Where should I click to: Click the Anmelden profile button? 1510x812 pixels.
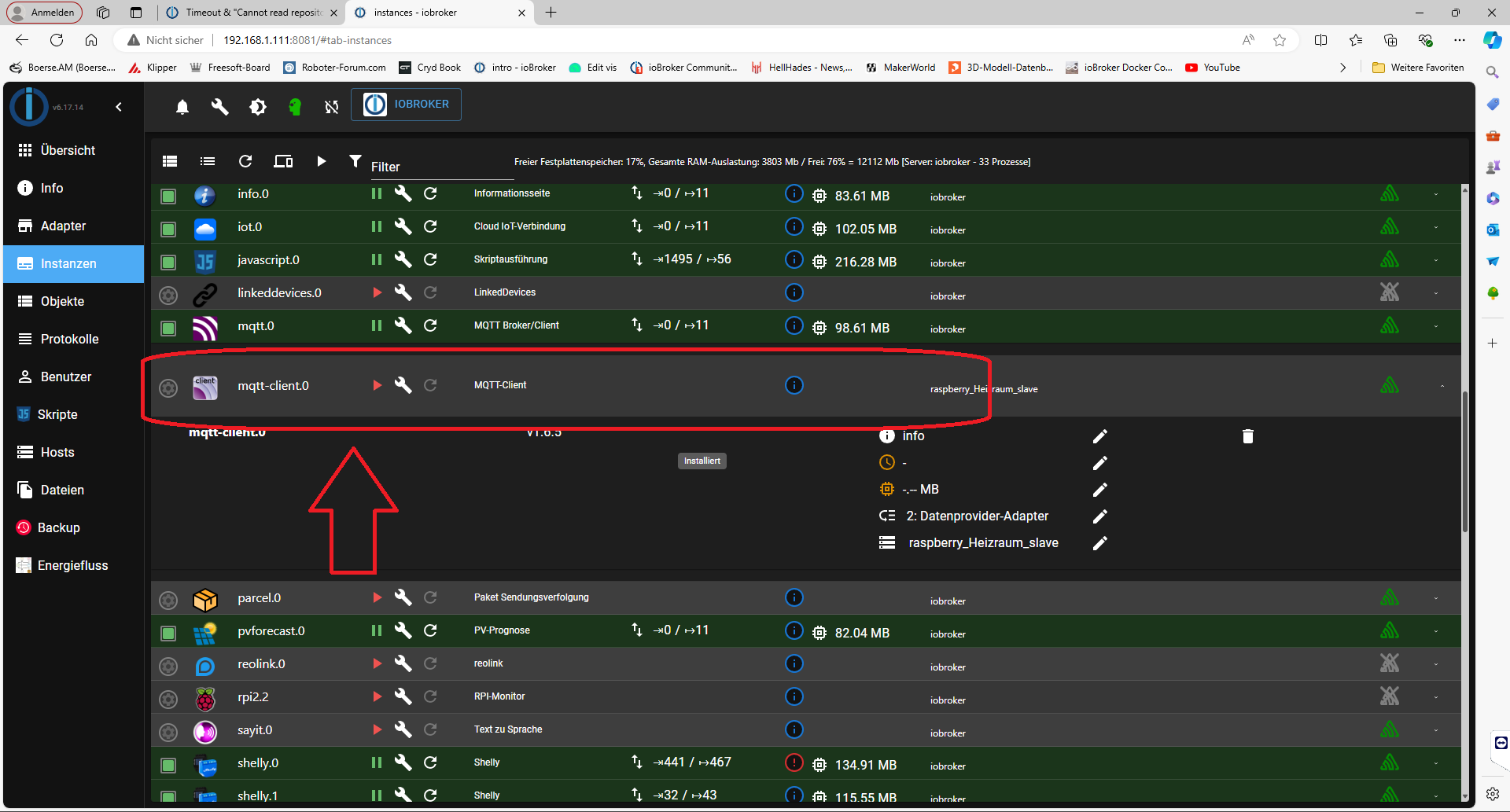coord(44,13)
